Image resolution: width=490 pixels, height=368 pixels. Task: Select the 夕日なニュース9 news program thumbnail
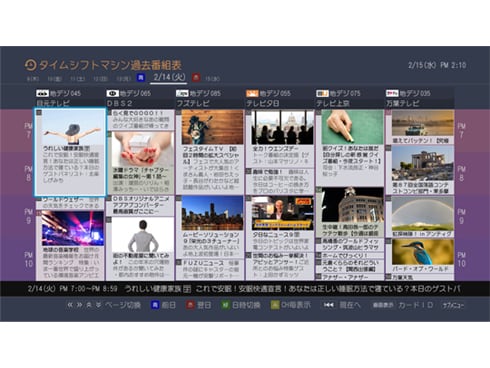coord(282,213)
